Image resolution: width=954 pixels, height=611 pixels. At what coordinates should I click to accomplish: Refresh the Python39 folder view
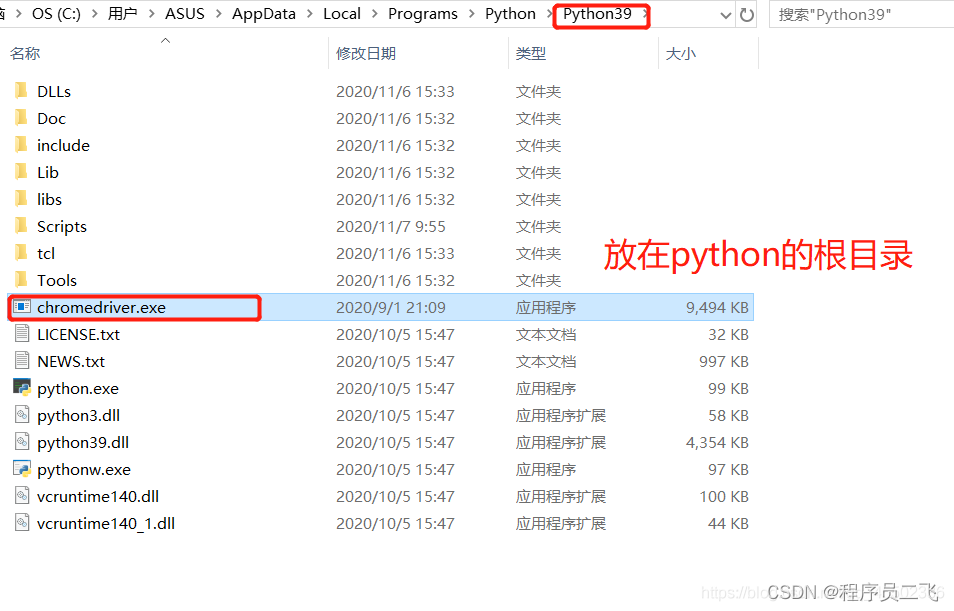[x=747, y=15]
